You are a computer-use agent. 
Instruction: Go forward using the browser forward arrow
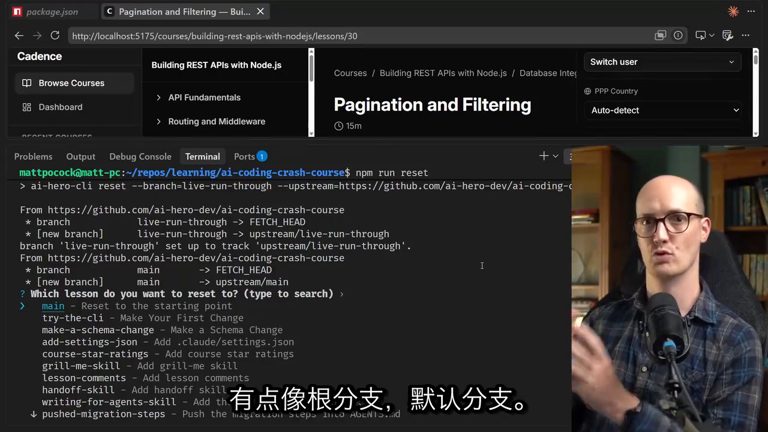coord(37,36)
